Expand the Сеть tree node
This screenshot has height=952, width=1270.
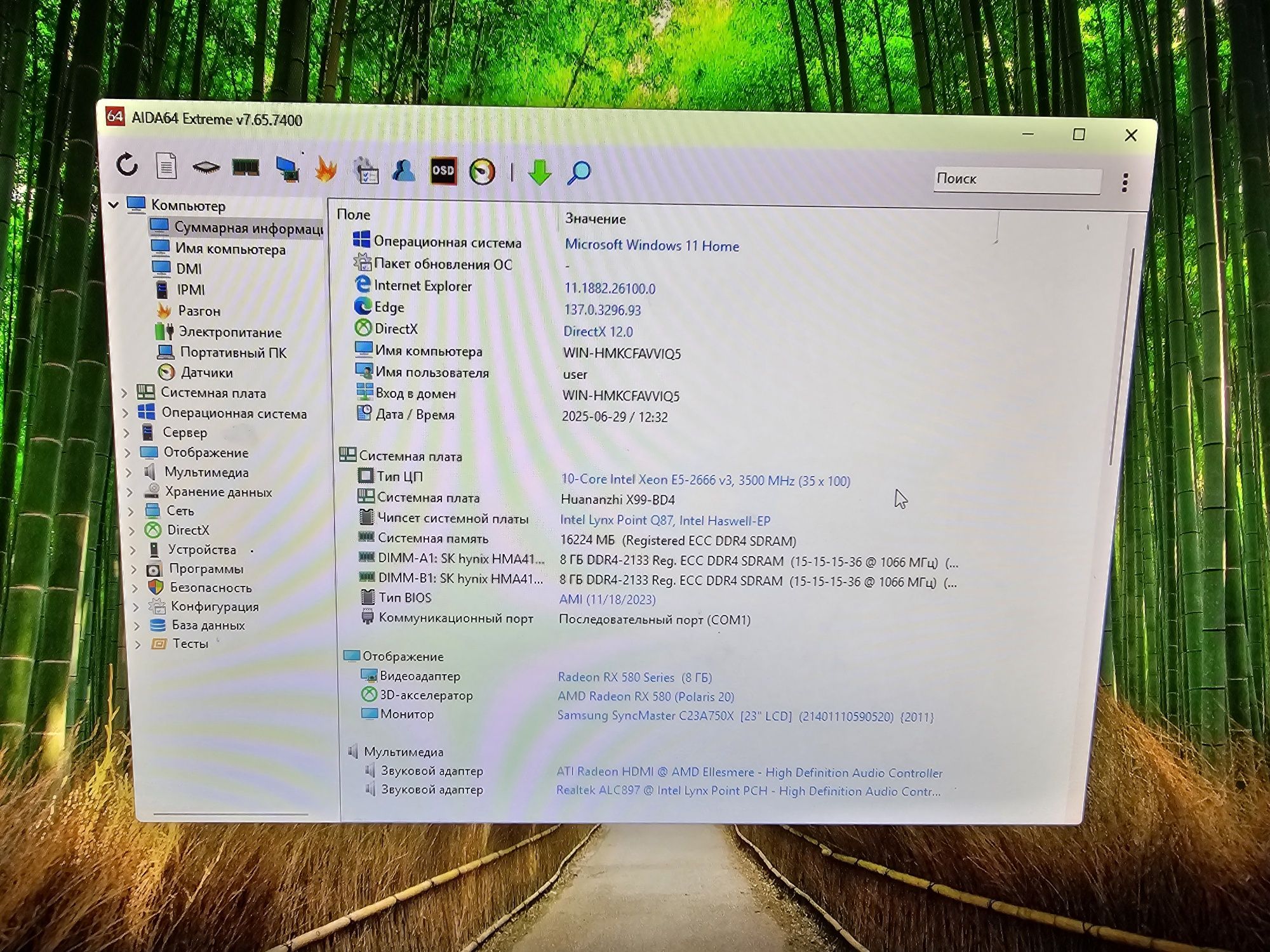click(131, 511)
